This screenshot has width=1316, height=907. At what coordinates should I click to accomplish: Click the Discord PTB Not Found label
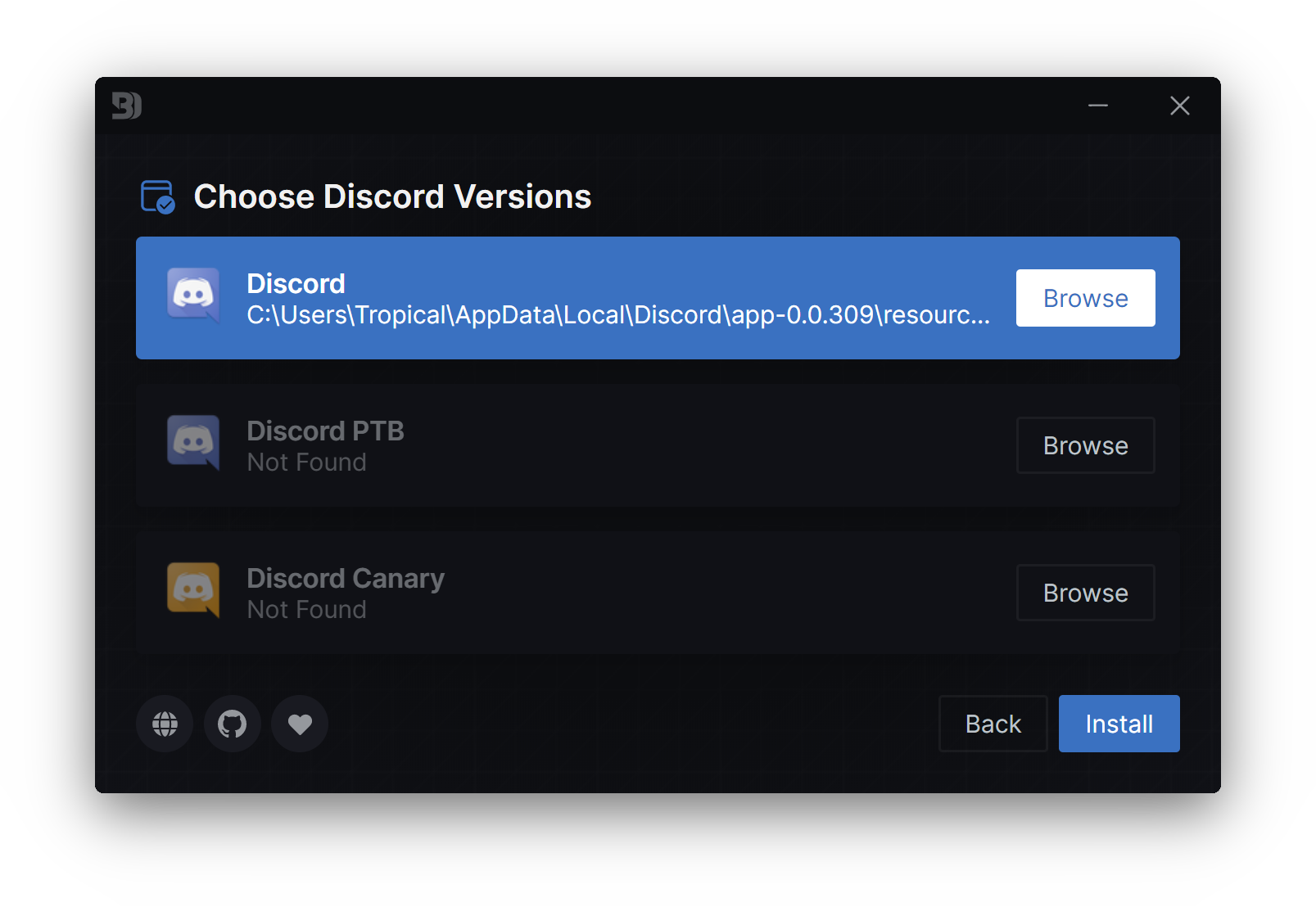(306, 462)
